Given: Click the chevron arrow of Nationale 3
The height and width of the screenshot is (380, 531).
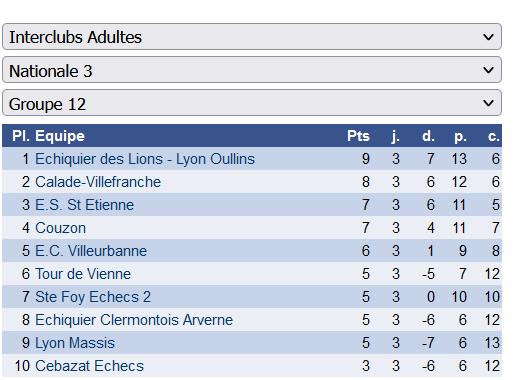Looking at the screenshot, I should coord(488,70).
